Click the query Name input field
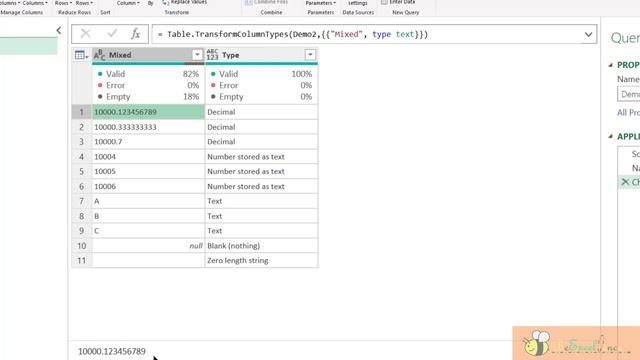The width and height of the screenshot is (640, 360). point(629,94)
